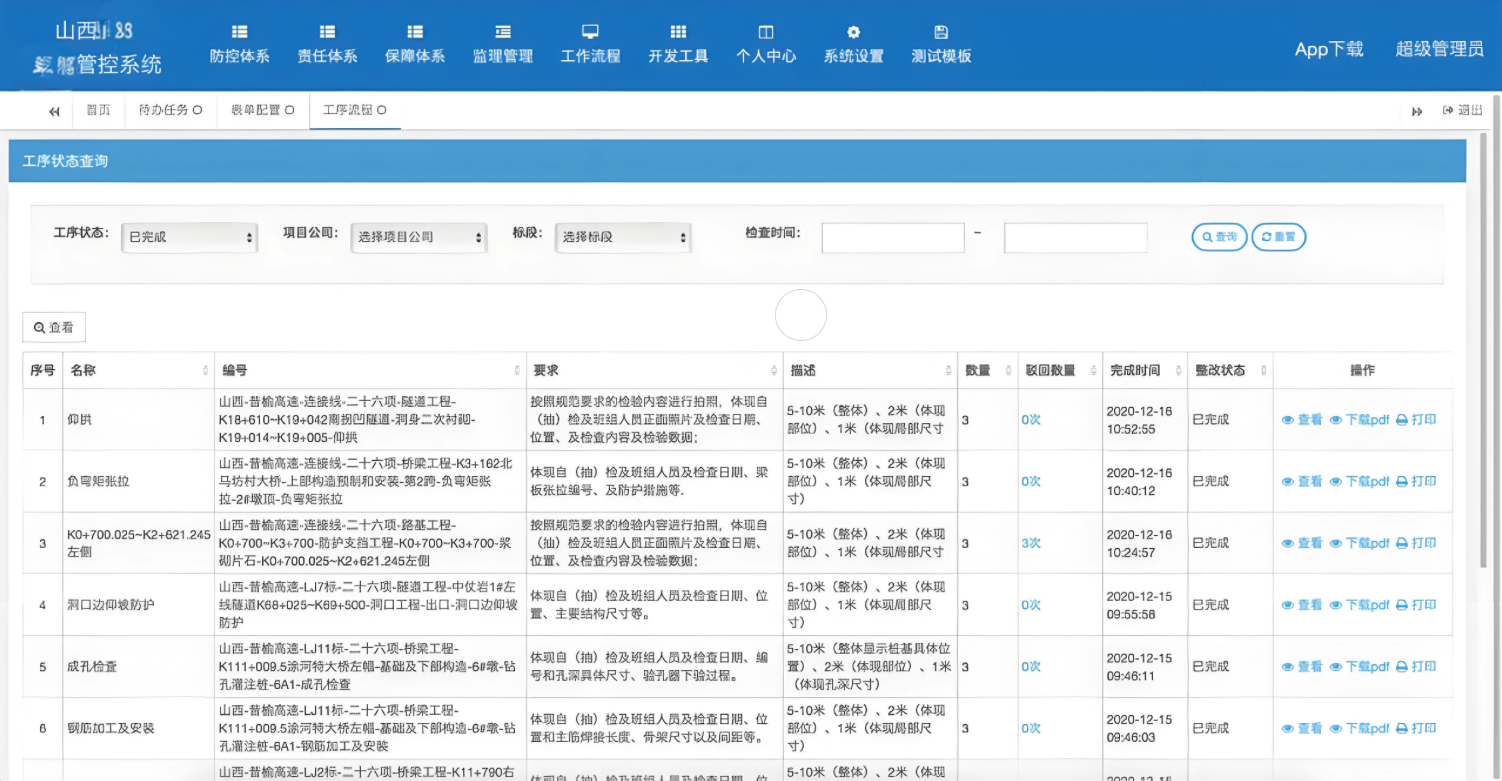Open the 系统设置 gear icon
This screenshot has height=781, width=1502.
(x=853, y=32)
